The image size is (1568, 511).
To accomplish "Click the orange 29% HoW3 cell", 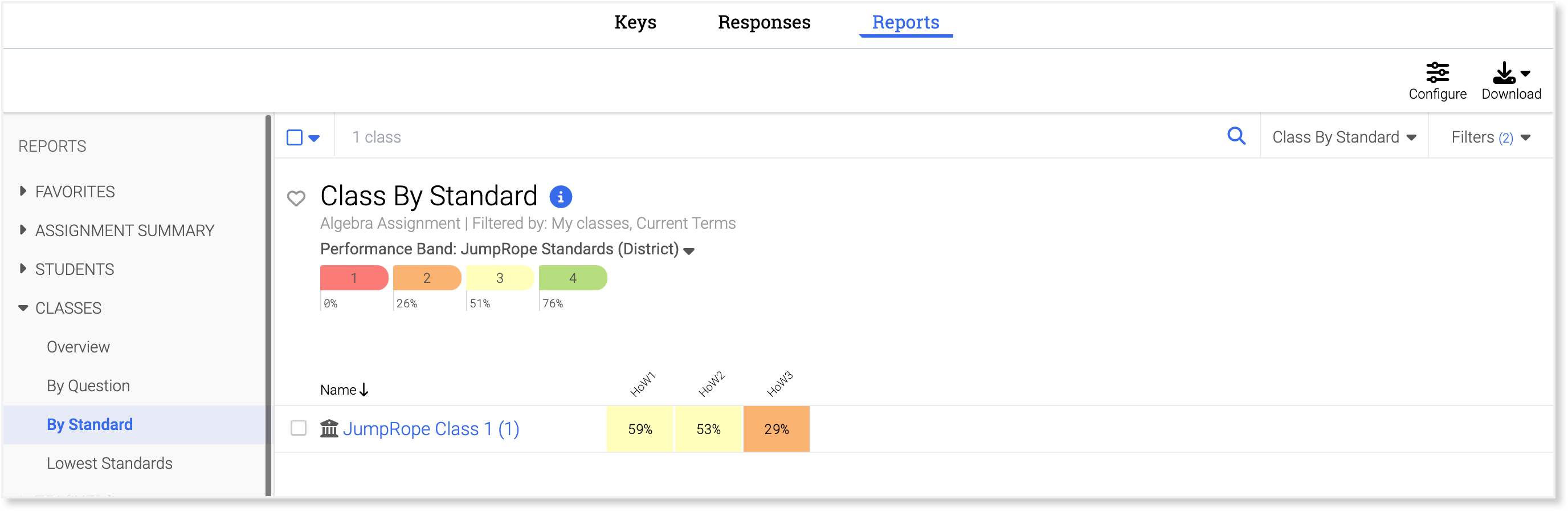I will [776, 429].
